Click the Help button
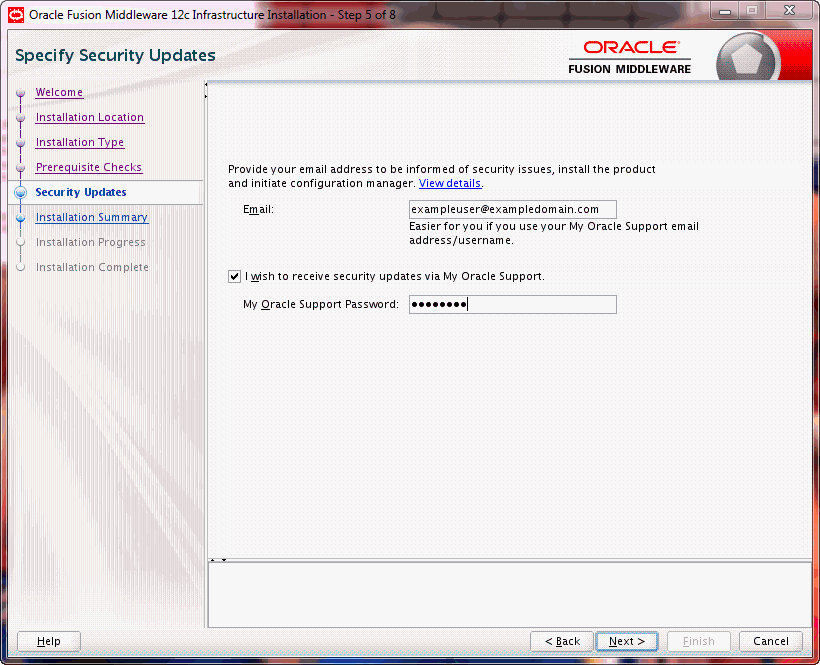The width and height of the screenshot is (820, 665). click(x=49, y=641)
